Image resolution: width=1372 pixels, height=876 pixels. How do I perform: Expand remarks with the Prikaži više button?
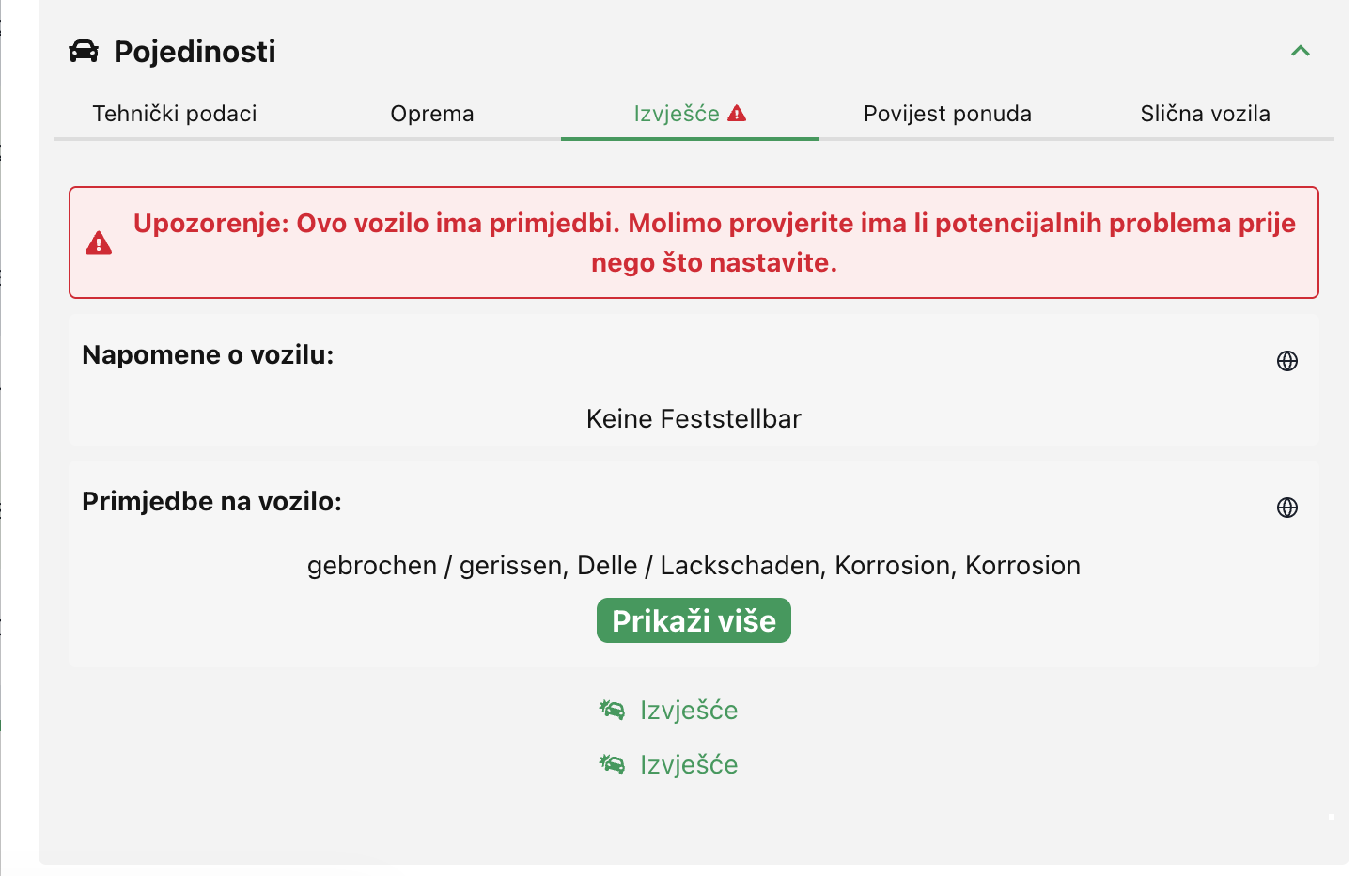(x=694, y=620)
